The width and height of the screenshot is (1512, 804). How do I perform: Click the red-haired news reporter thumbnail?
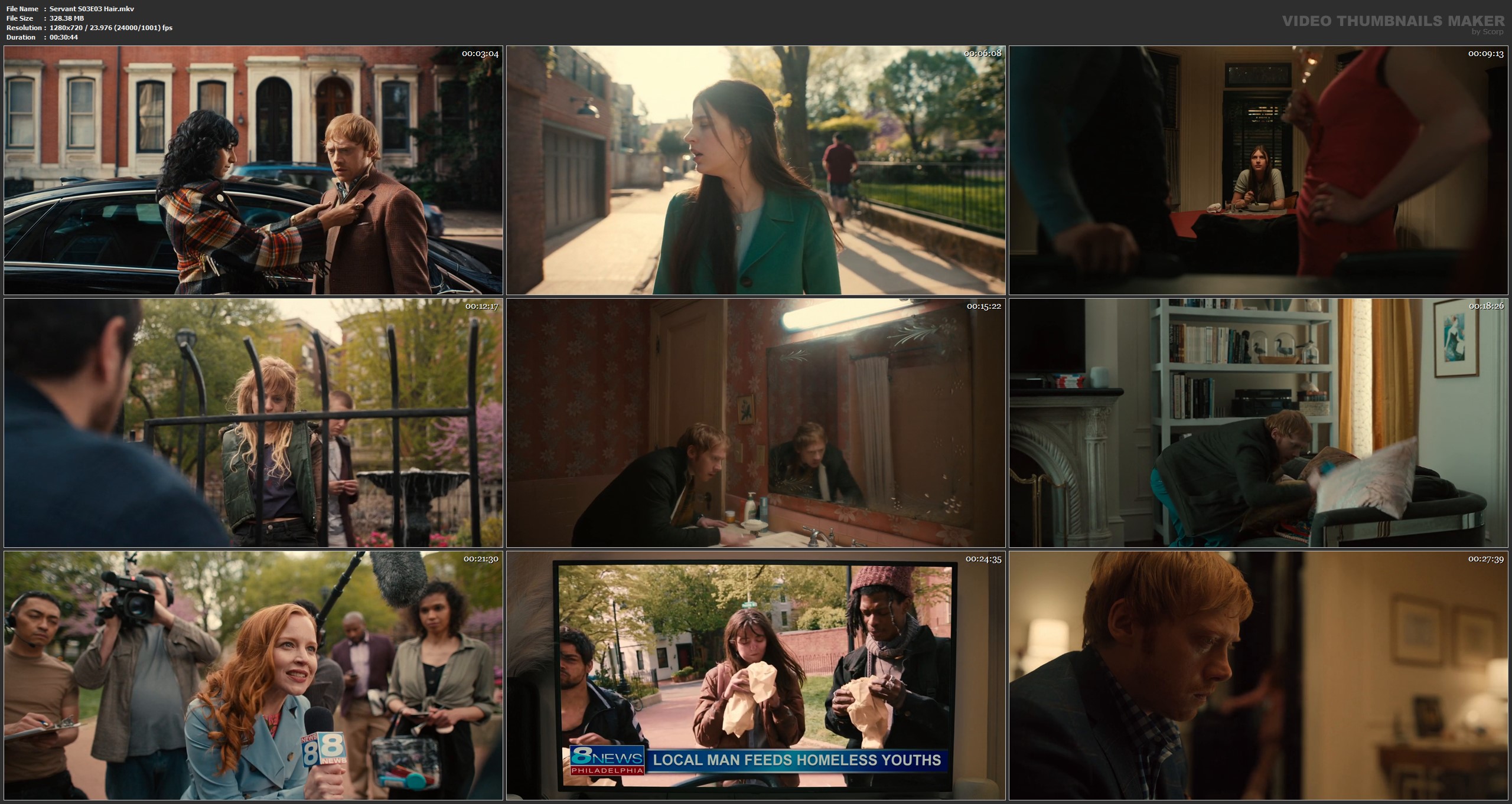(253, 675)
